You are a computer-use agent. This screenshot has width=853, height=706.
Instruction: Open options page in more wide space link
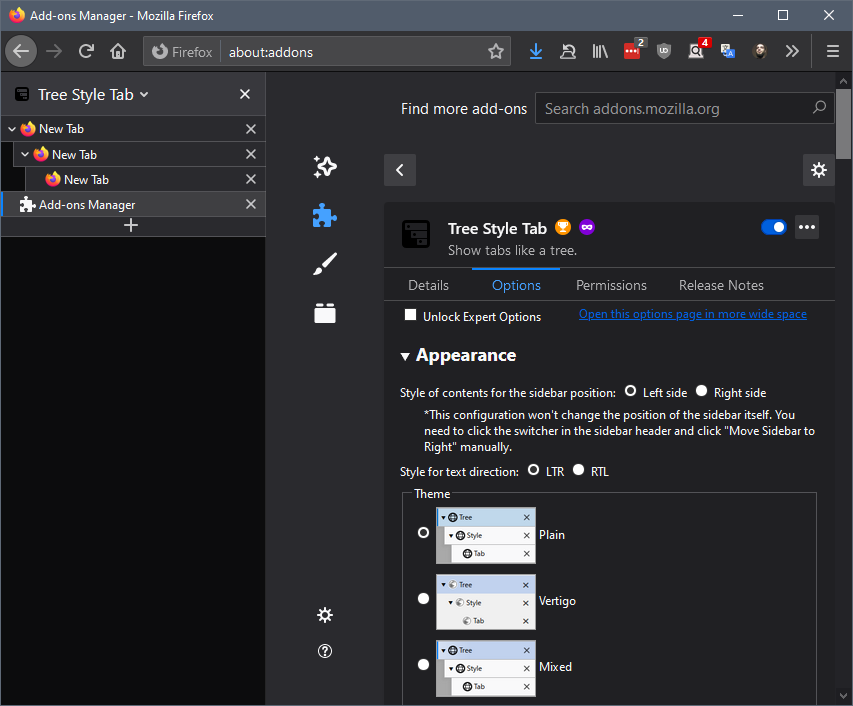coord(693,314)
